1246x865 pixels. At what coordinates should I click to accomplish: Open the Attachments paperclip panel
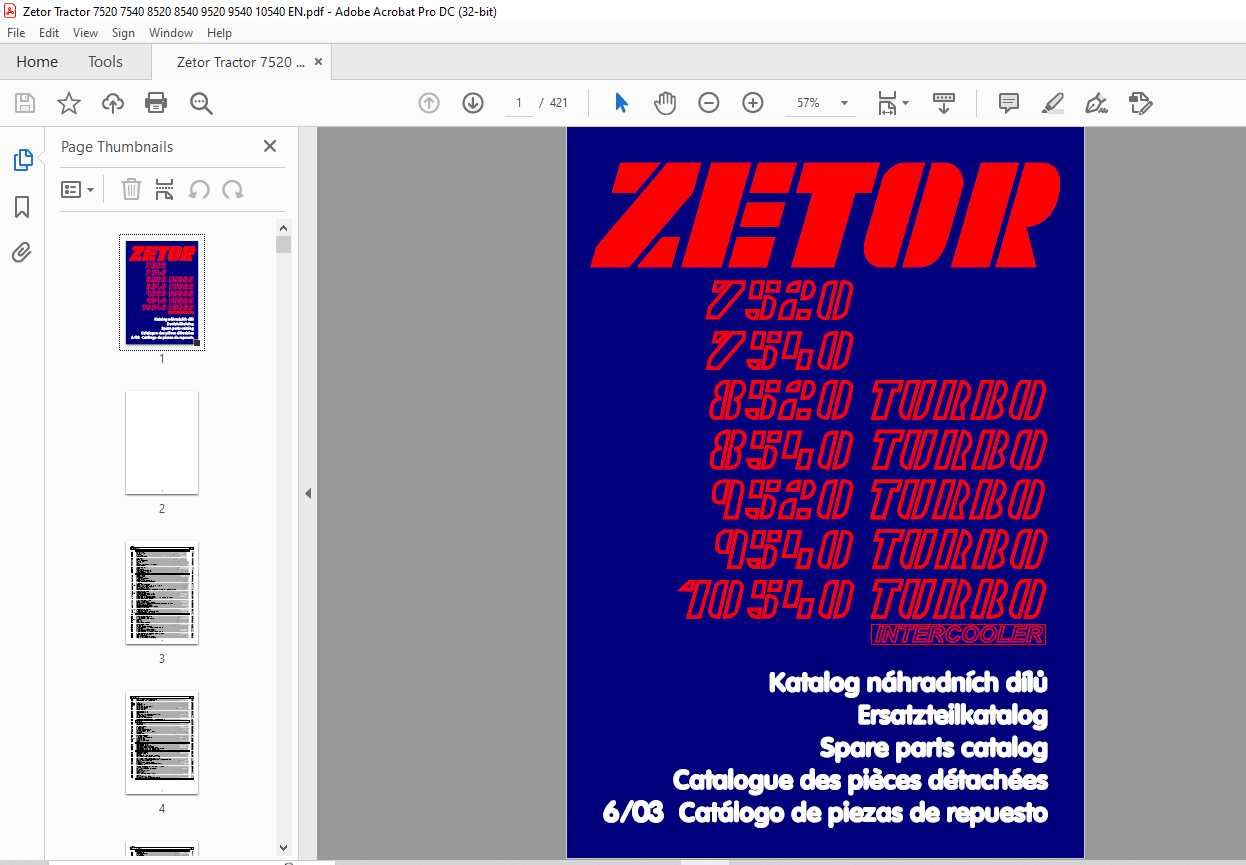[x=22, y=252]
